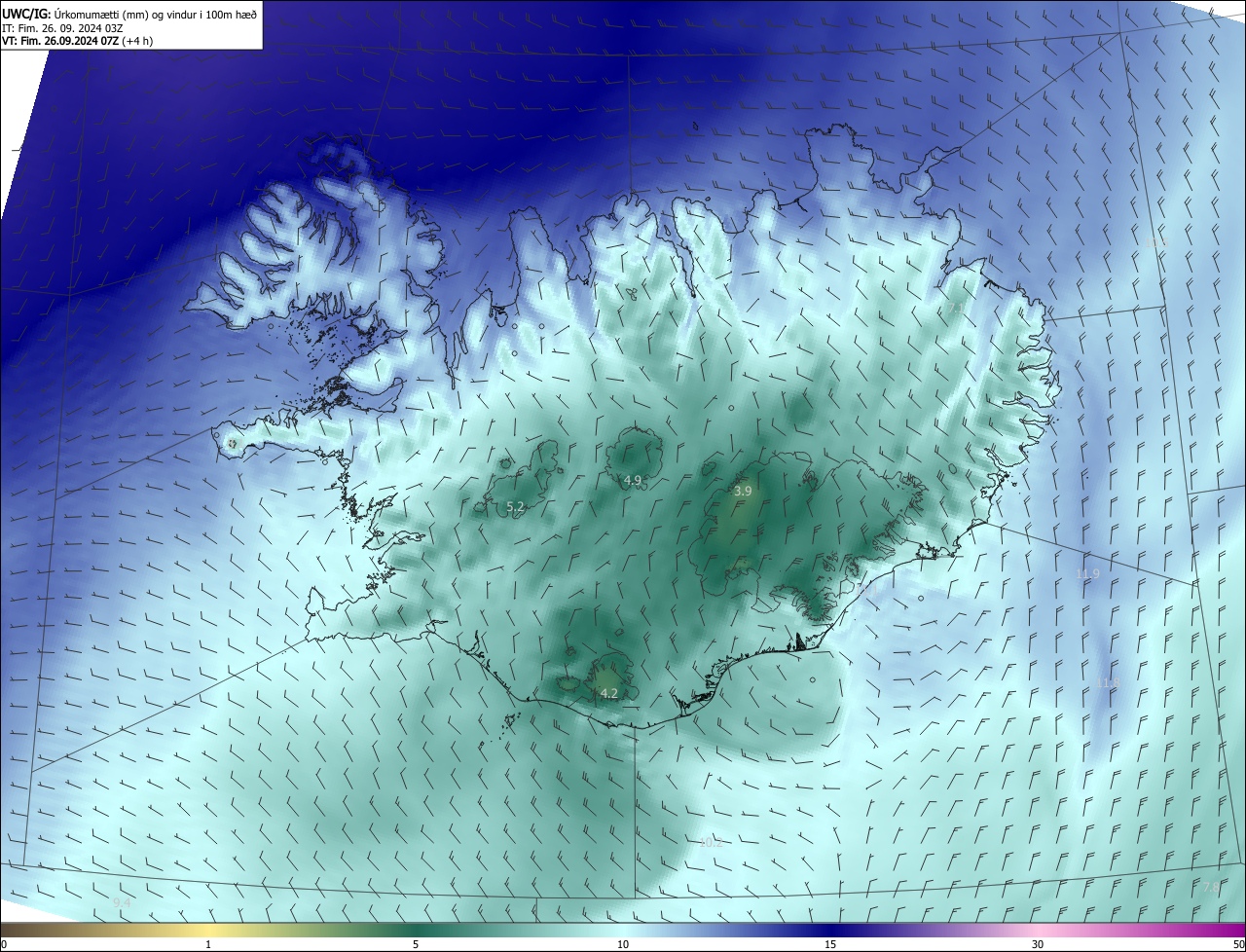The width and height of the screenshot is (1246, 952).
Task: Click the 5 tick label on the color scale
Action: click(416, 944)
